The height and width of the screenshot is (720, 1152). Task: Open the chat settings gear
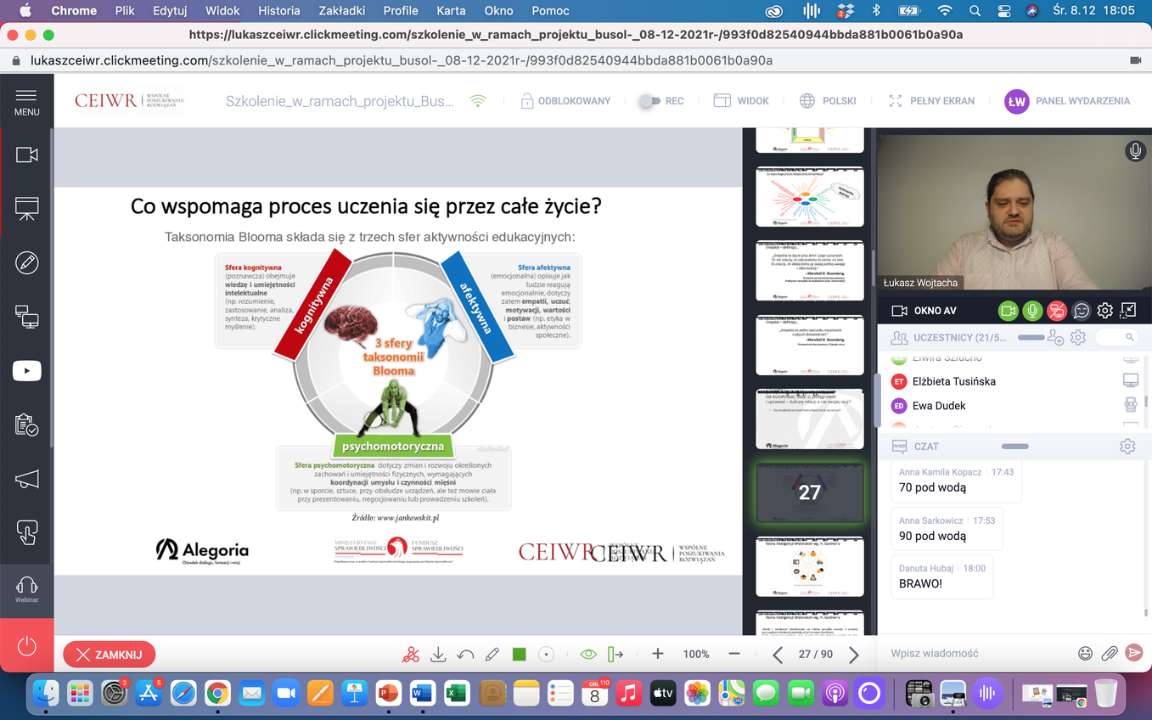pyautogui.click(x=1128, y=446)
